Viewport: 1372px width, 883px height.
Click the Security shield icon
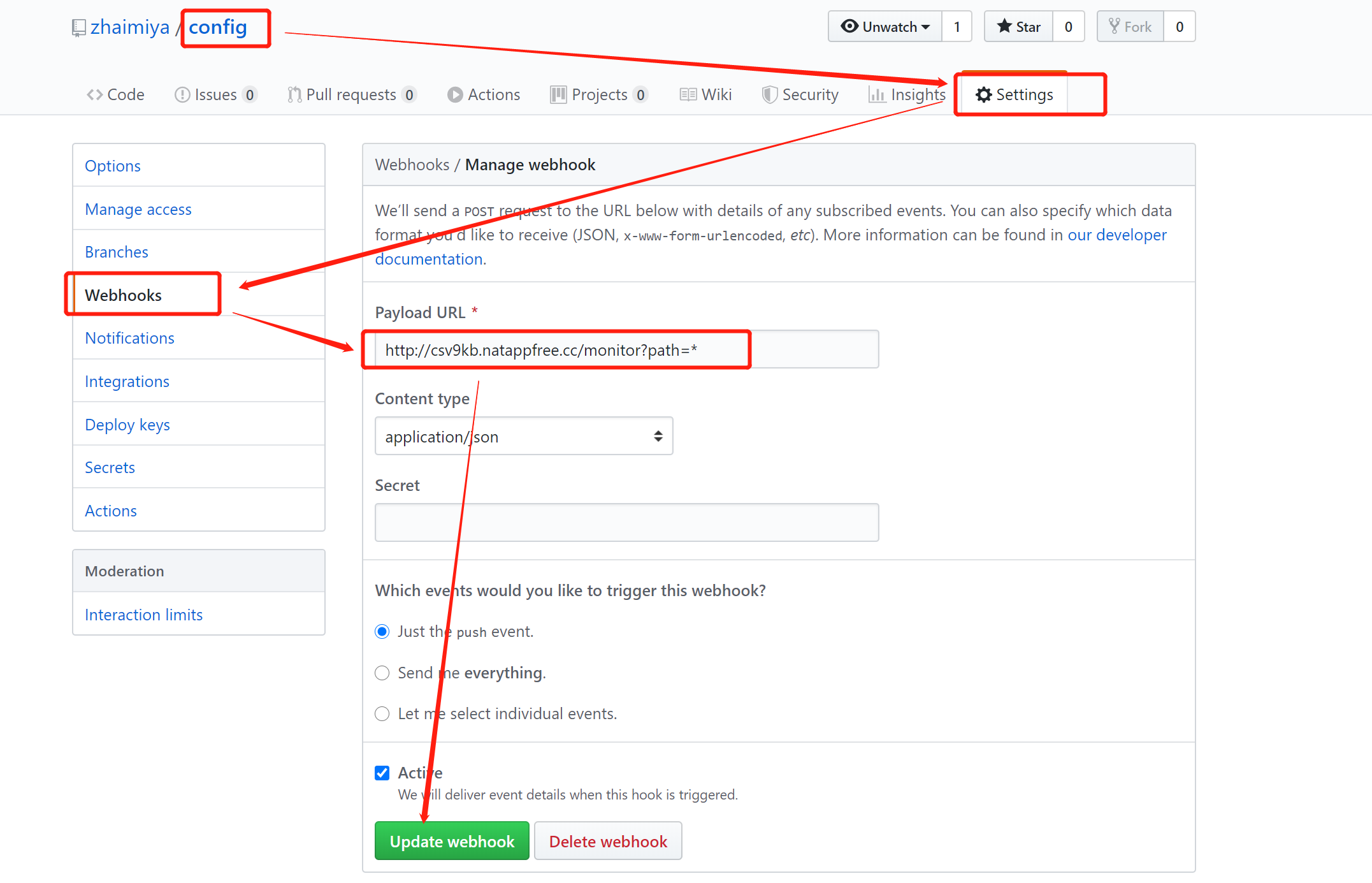click(x=770, y=95)
